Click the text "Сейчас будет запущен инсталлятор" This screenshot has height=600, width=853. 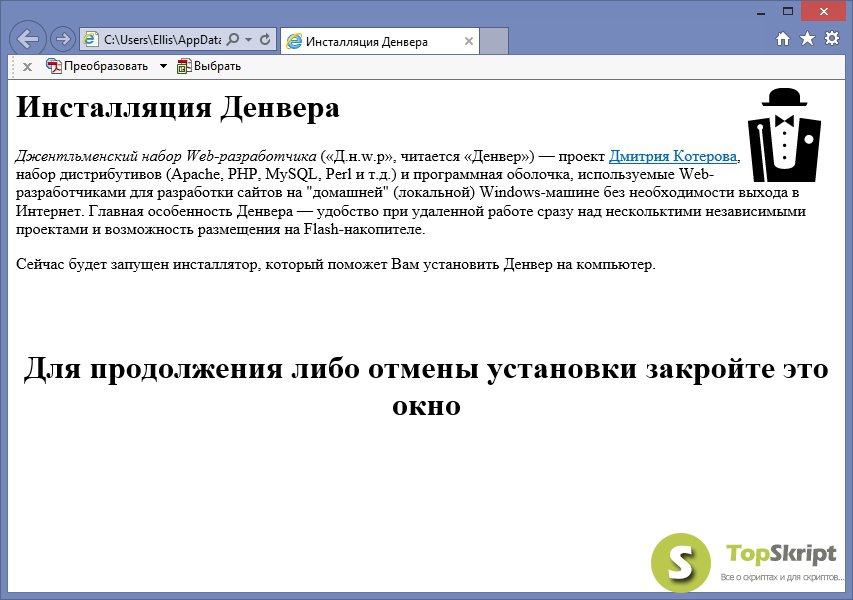[138, 264]
